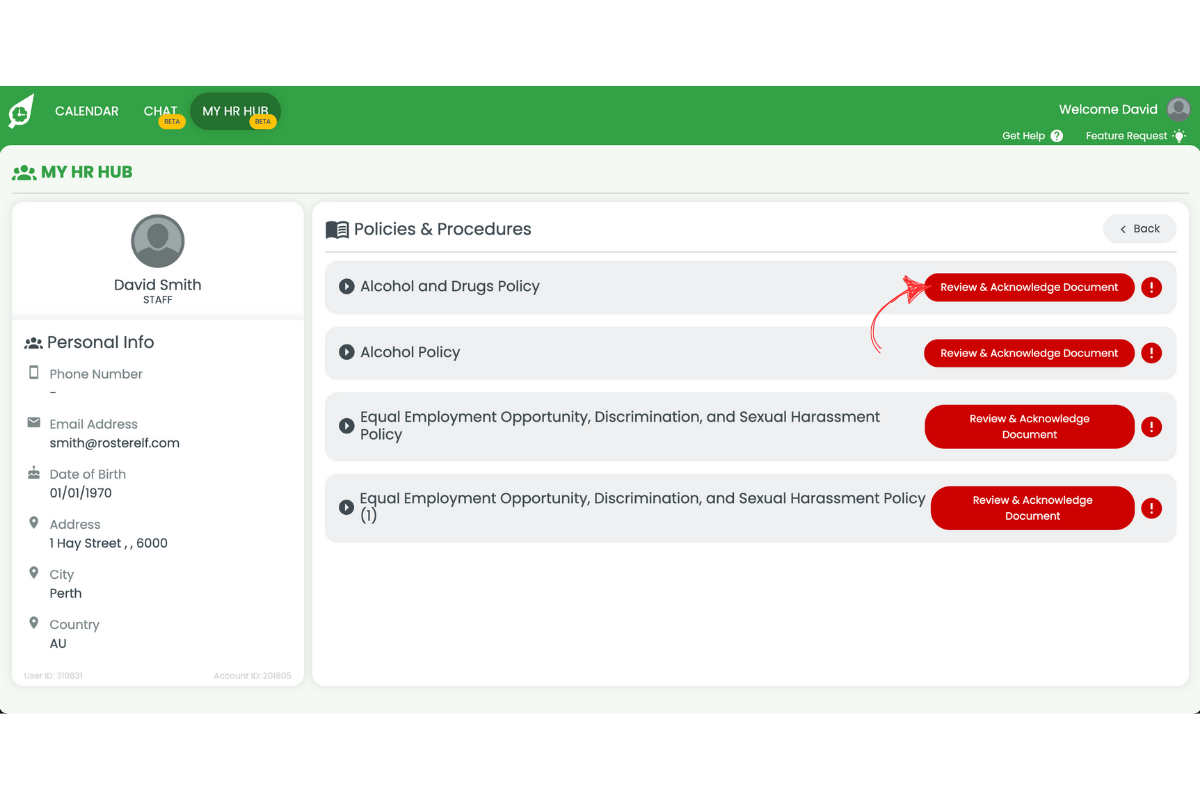Click the RosterElf leaf logo
1200x800 pixels.
coord(19,111)
